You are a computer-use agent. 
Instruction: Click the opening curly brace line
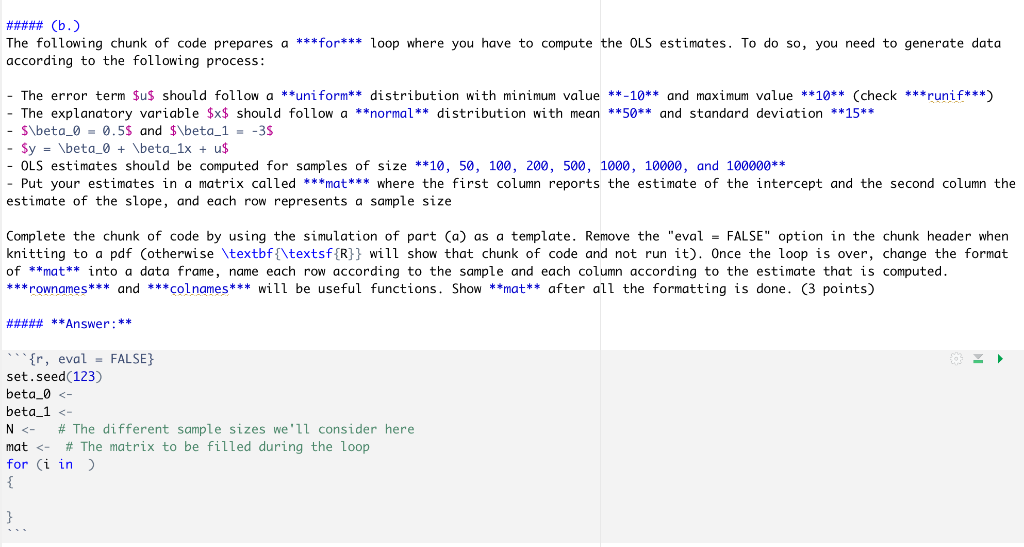click(x=10, y=482)
